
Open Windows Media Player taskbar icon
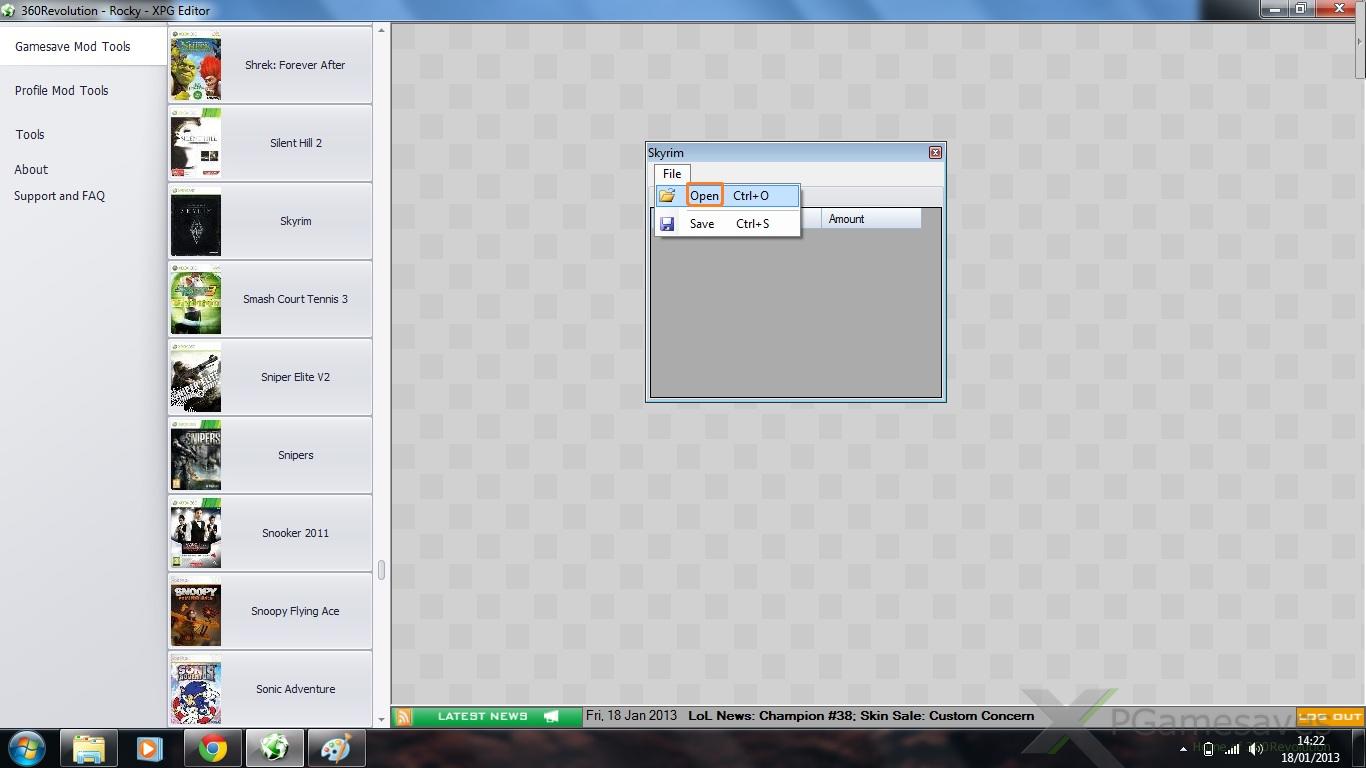pos(150,748)
